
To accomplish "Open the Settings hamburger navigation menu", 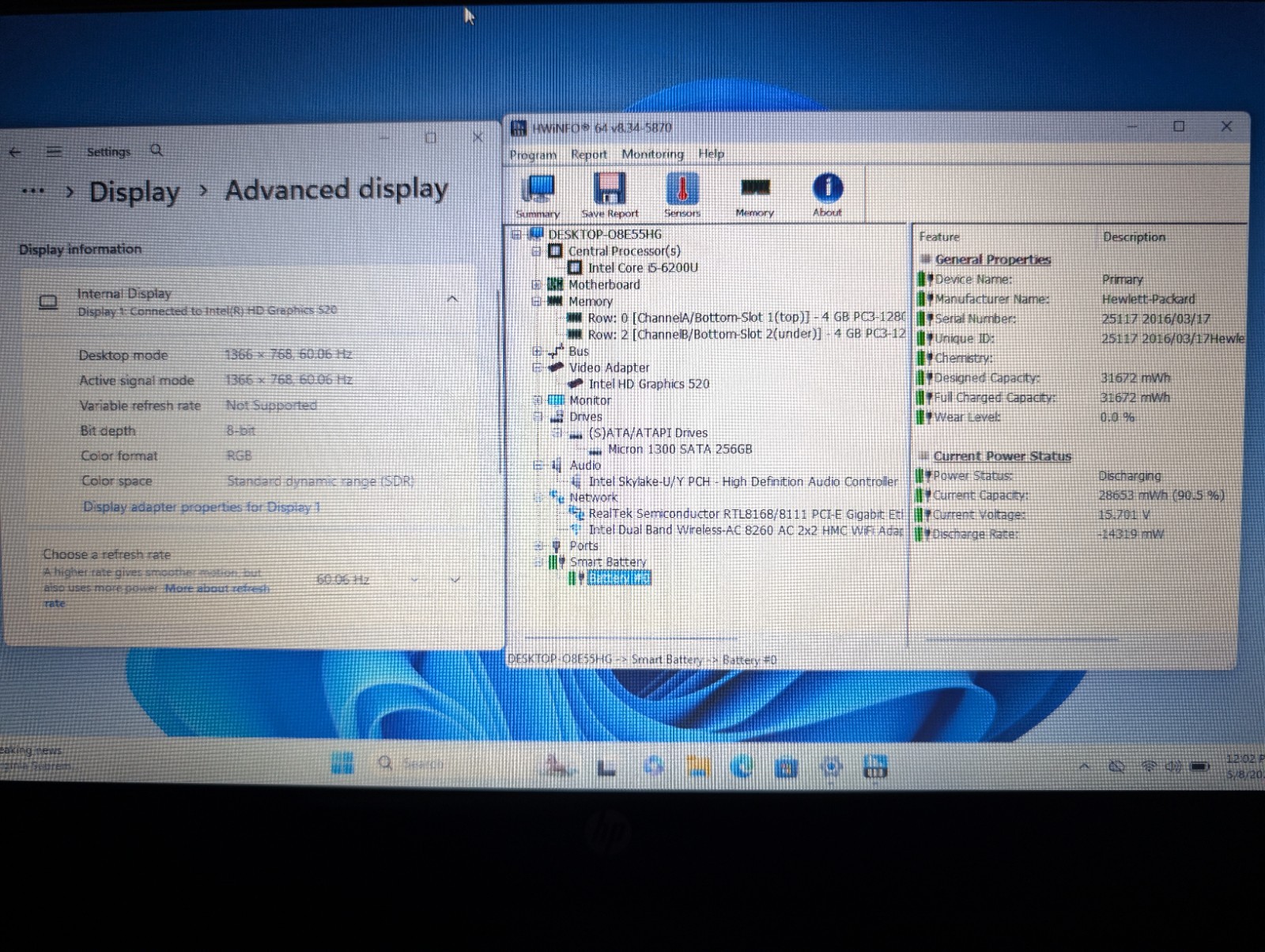I will [54, 152].
